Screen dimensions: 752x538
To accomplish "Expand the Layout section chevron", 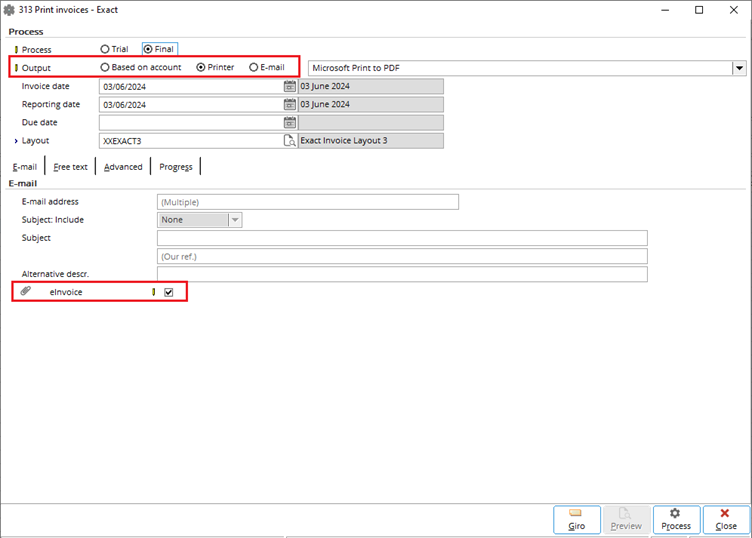I will coord(16,141).
